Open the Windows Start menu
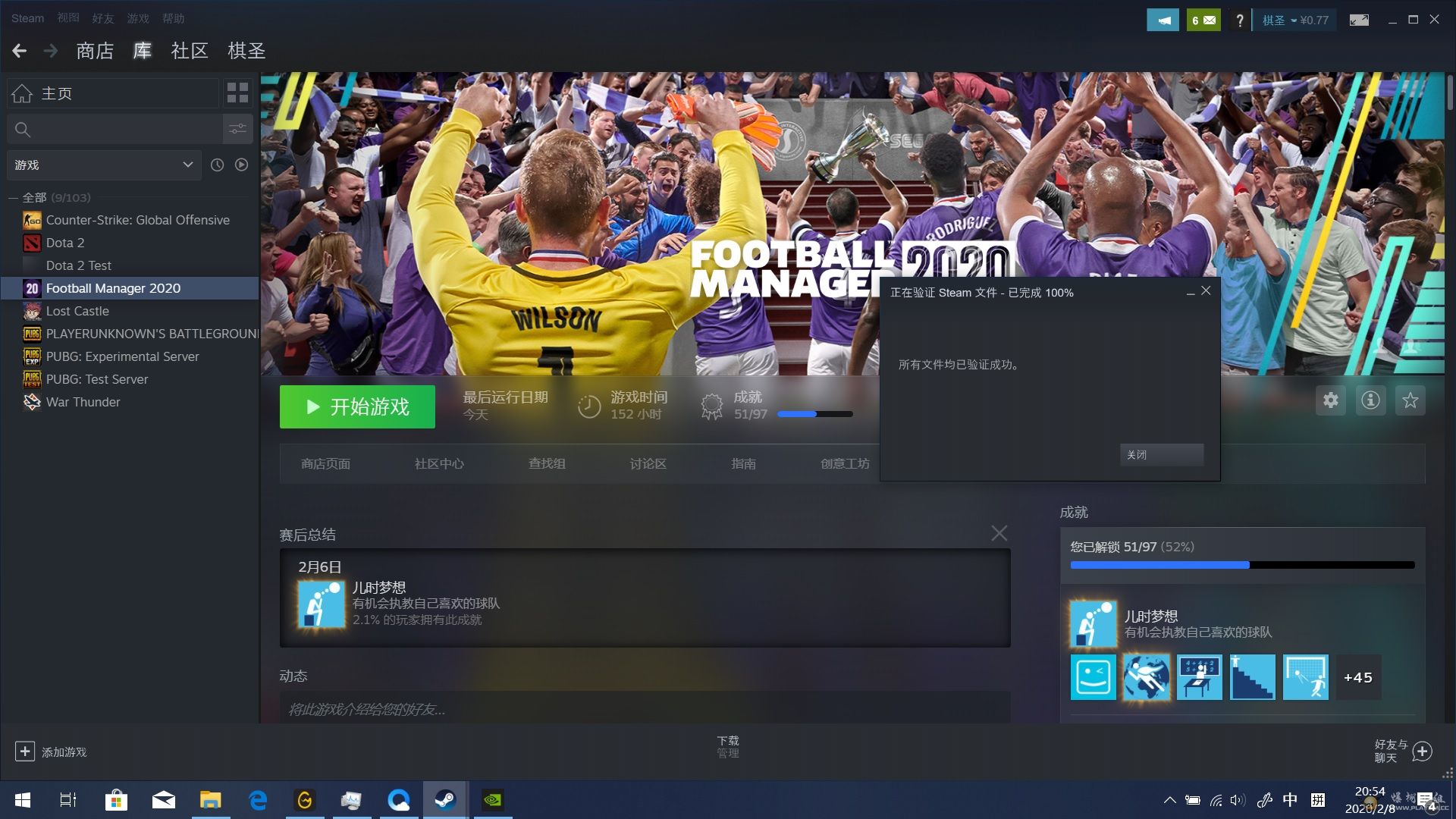Image resolution: width=1456 pixels, height=819 pixels. coord(23,800)
